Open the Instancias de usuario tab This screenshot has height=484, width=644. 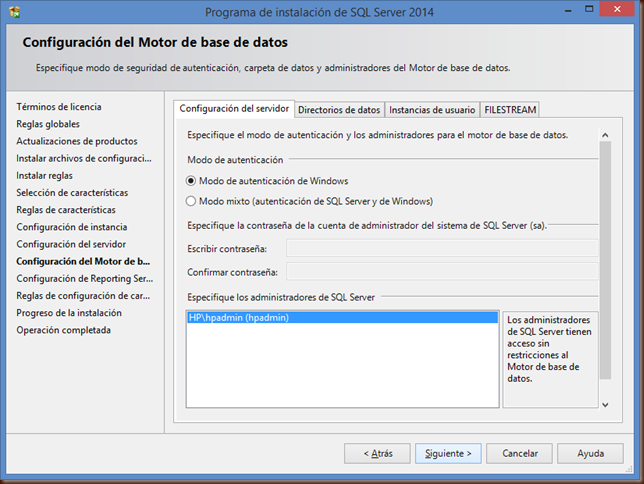[x=432, y=110]
